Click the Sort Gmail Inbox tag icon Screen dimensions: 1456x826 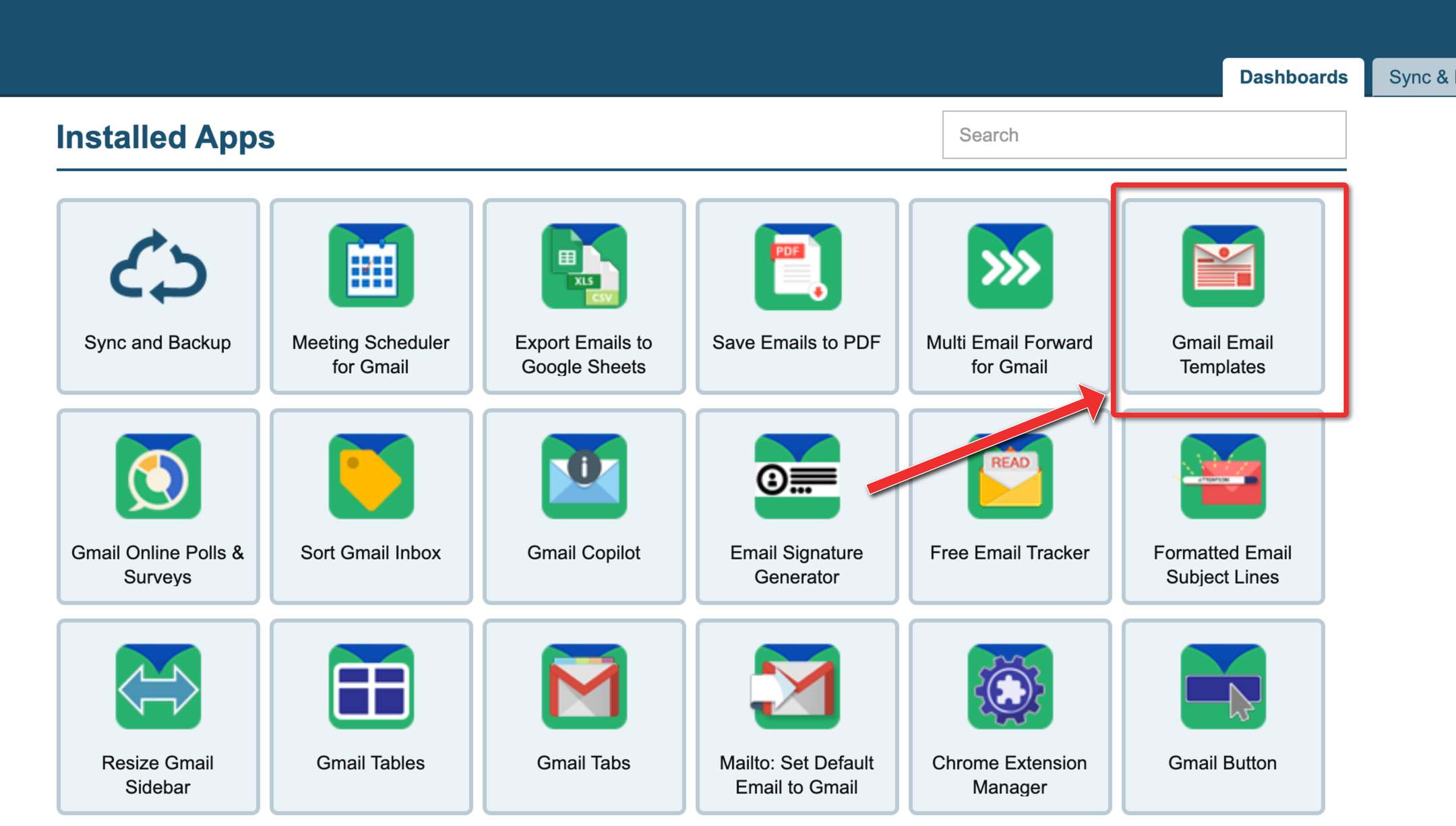click(x=371, y=476)
